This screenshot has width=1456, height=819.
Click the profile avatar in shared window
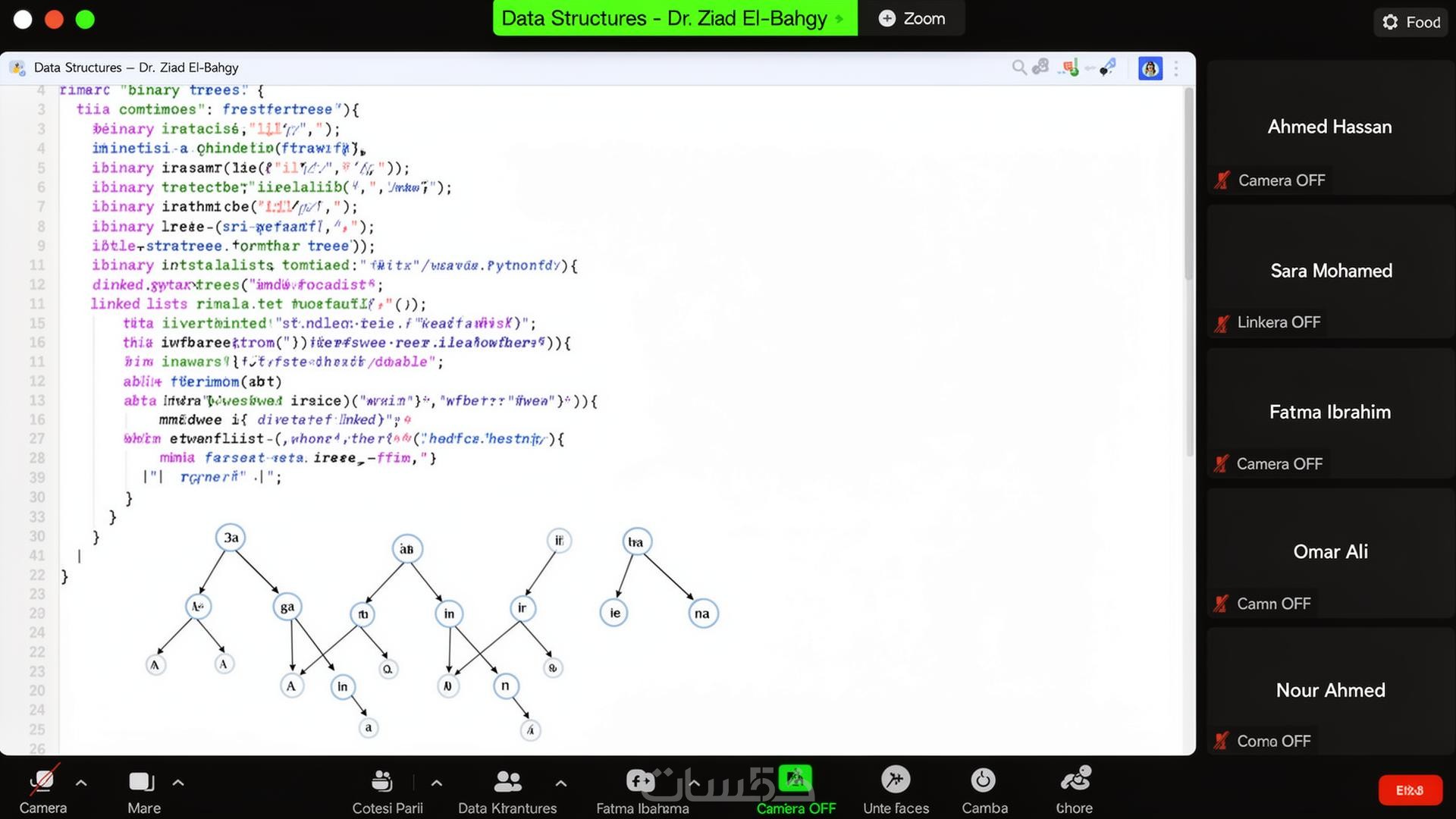click(x=1150, y=68)
